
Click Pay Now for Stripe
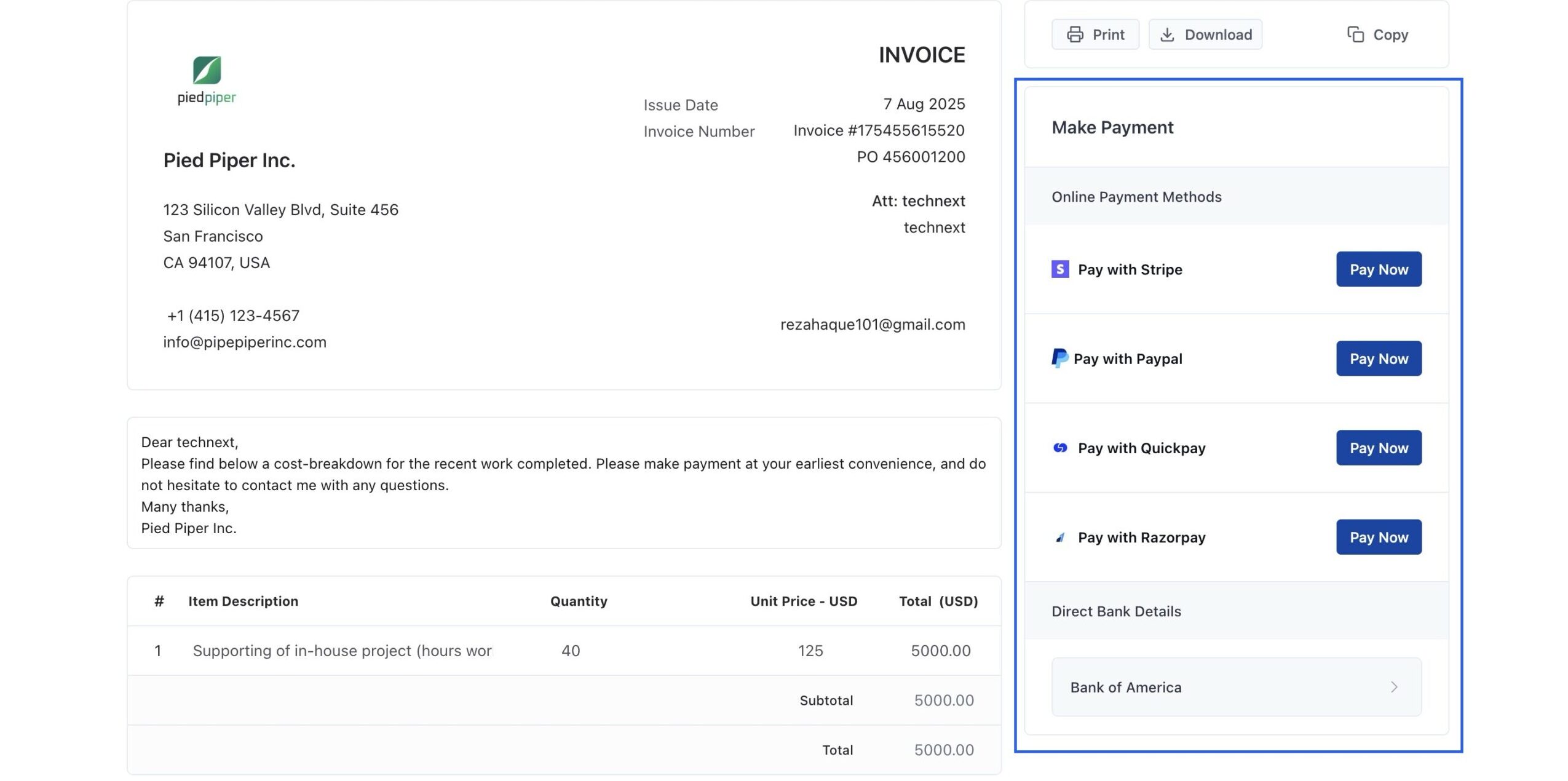[1378, 269]
